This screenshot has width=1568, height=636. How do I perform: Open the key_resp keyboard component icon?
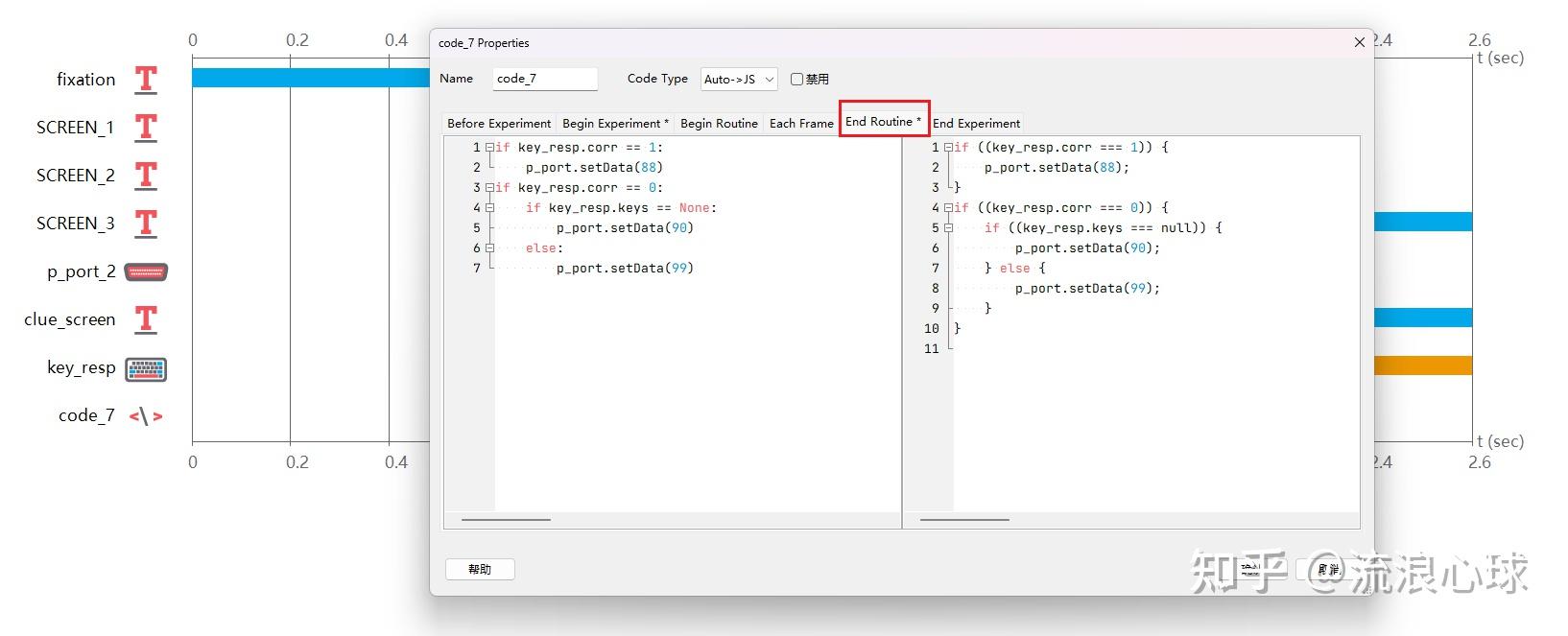point(146,368)
